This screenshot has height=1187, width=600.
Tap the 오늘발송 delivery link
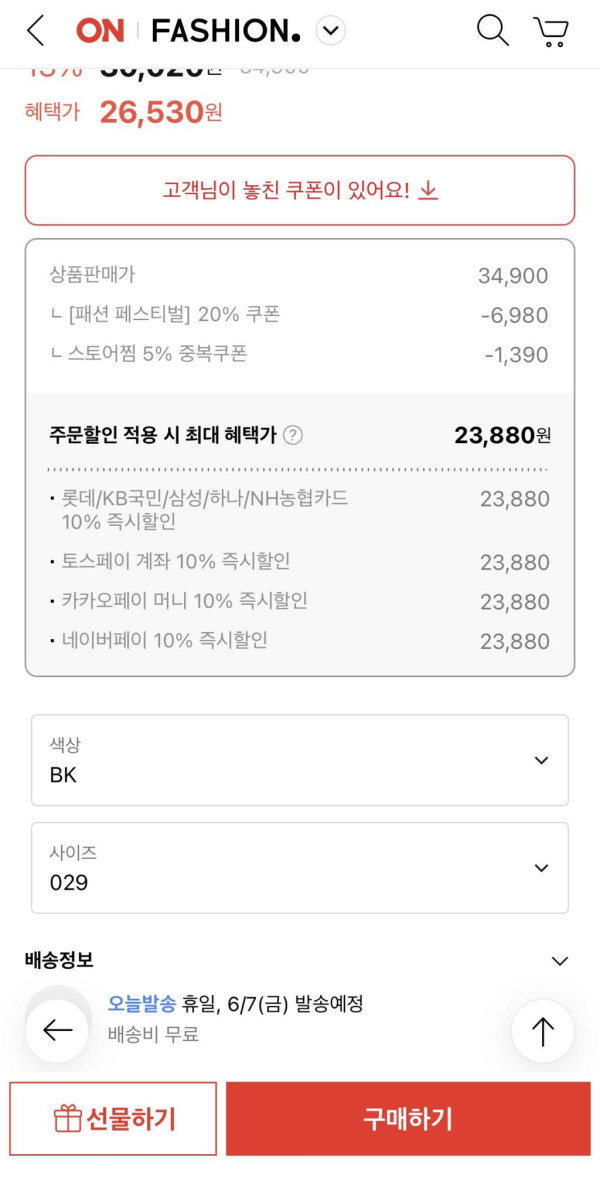point(142,1003)
